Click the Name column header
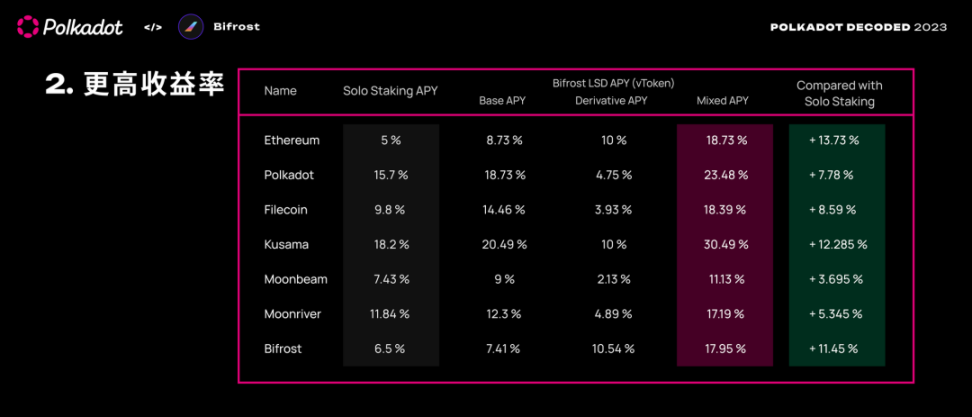The width and height of the screenshot is (972, 417). point(280,91)
